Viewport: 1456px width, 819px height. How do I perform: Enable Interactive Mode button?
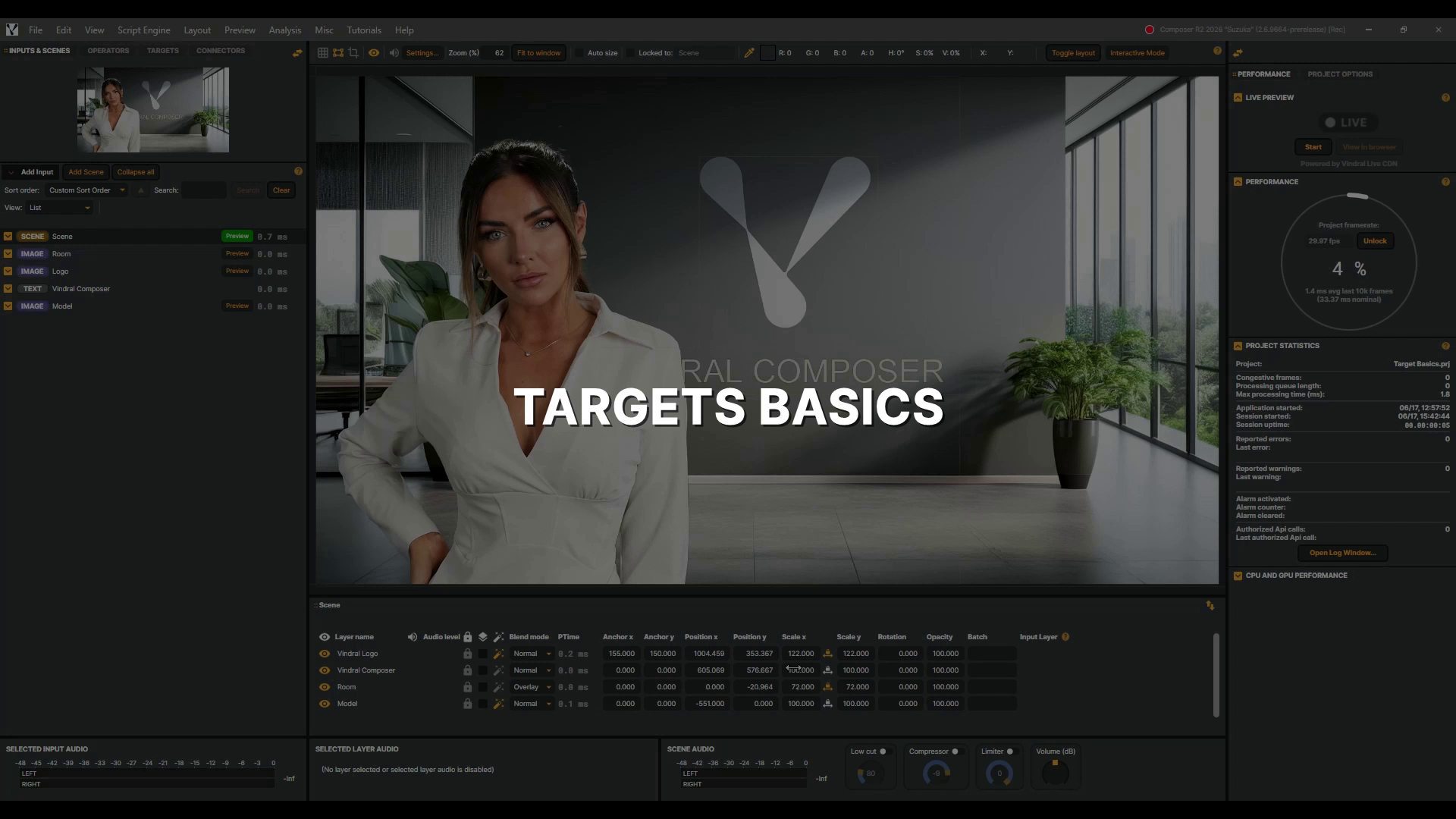click(1137, 53)
